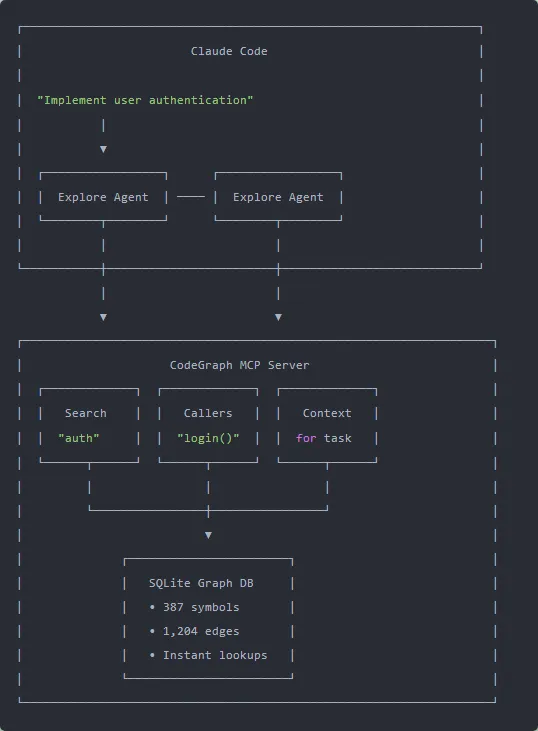
Task: Click the left Explore Agent box label
Action: [103, 197]
